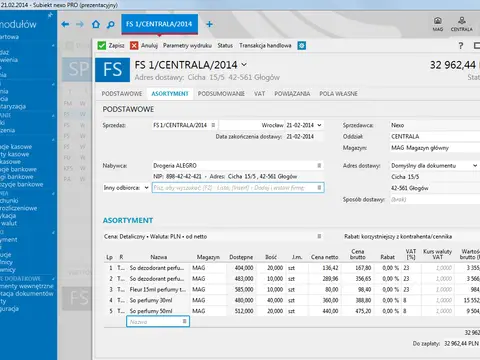Click Cena netto value 136,42
This screenshot has height=360, width=480.
pos(330,268)
